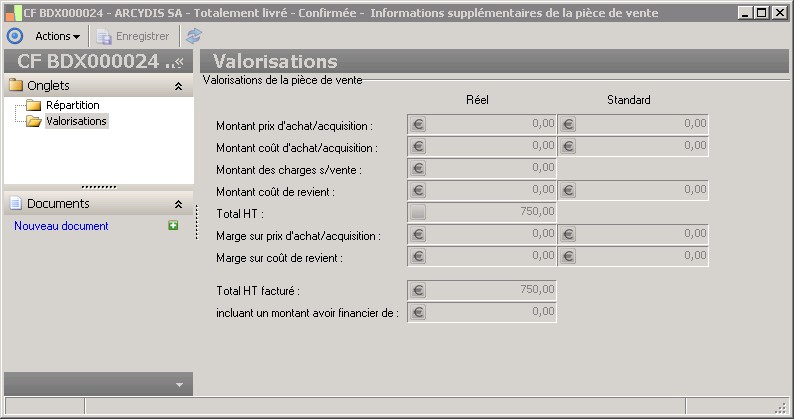794x419 pixels.
Task: Click euro icon of montant avoir financier
Action: coord(418,312)
